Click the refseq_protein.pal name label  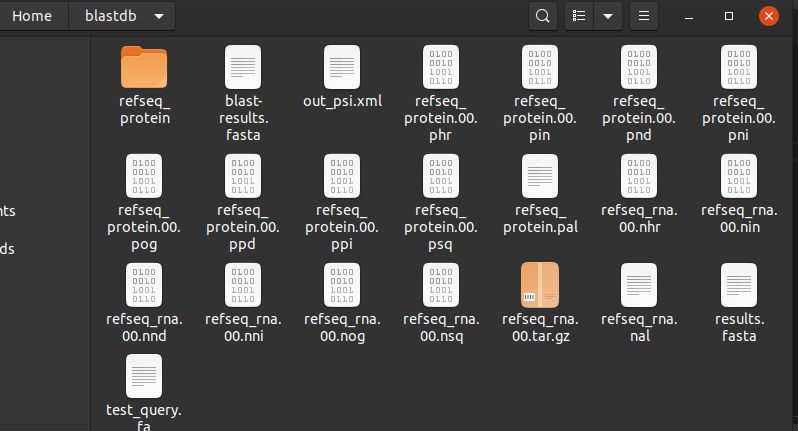point(540,218)
